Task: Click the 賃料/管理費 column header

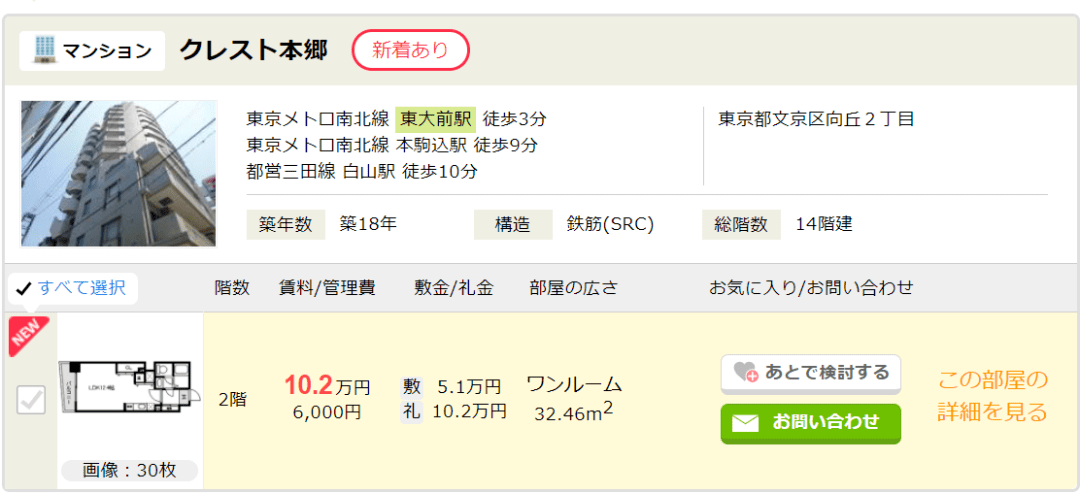Action: (327, 288)
